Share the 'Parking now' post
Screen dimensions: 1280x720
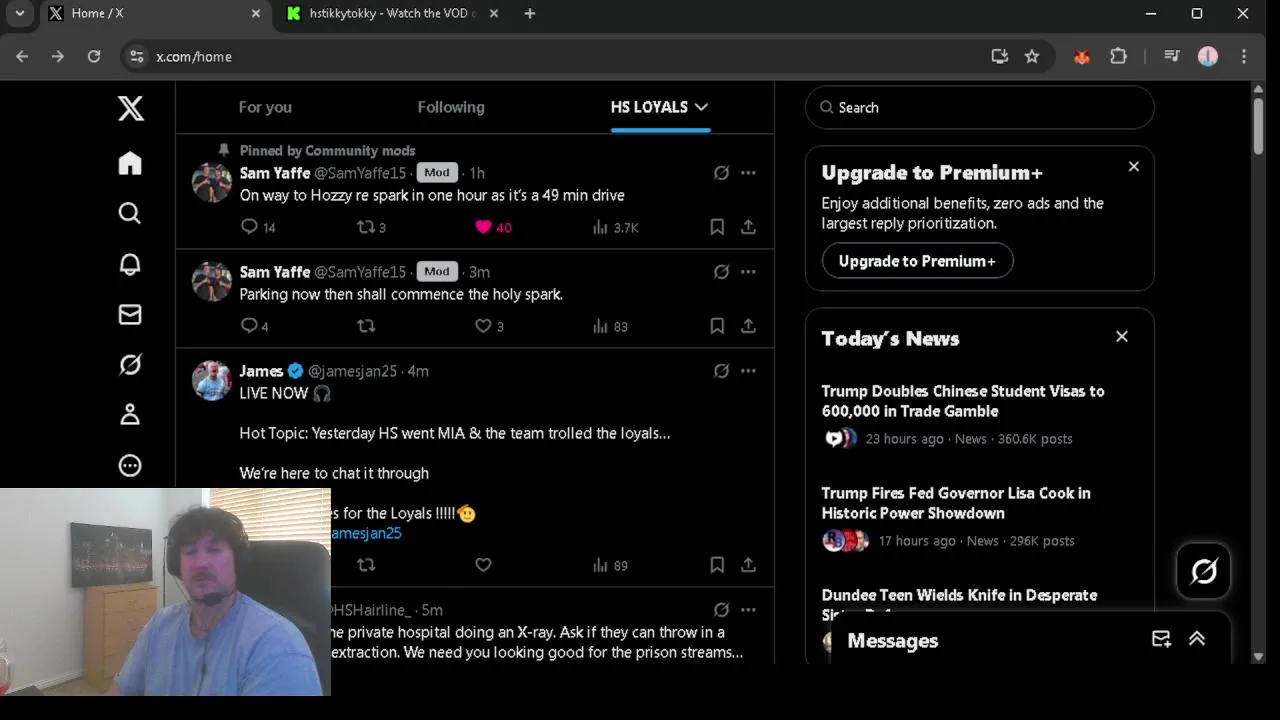point(748,326)
